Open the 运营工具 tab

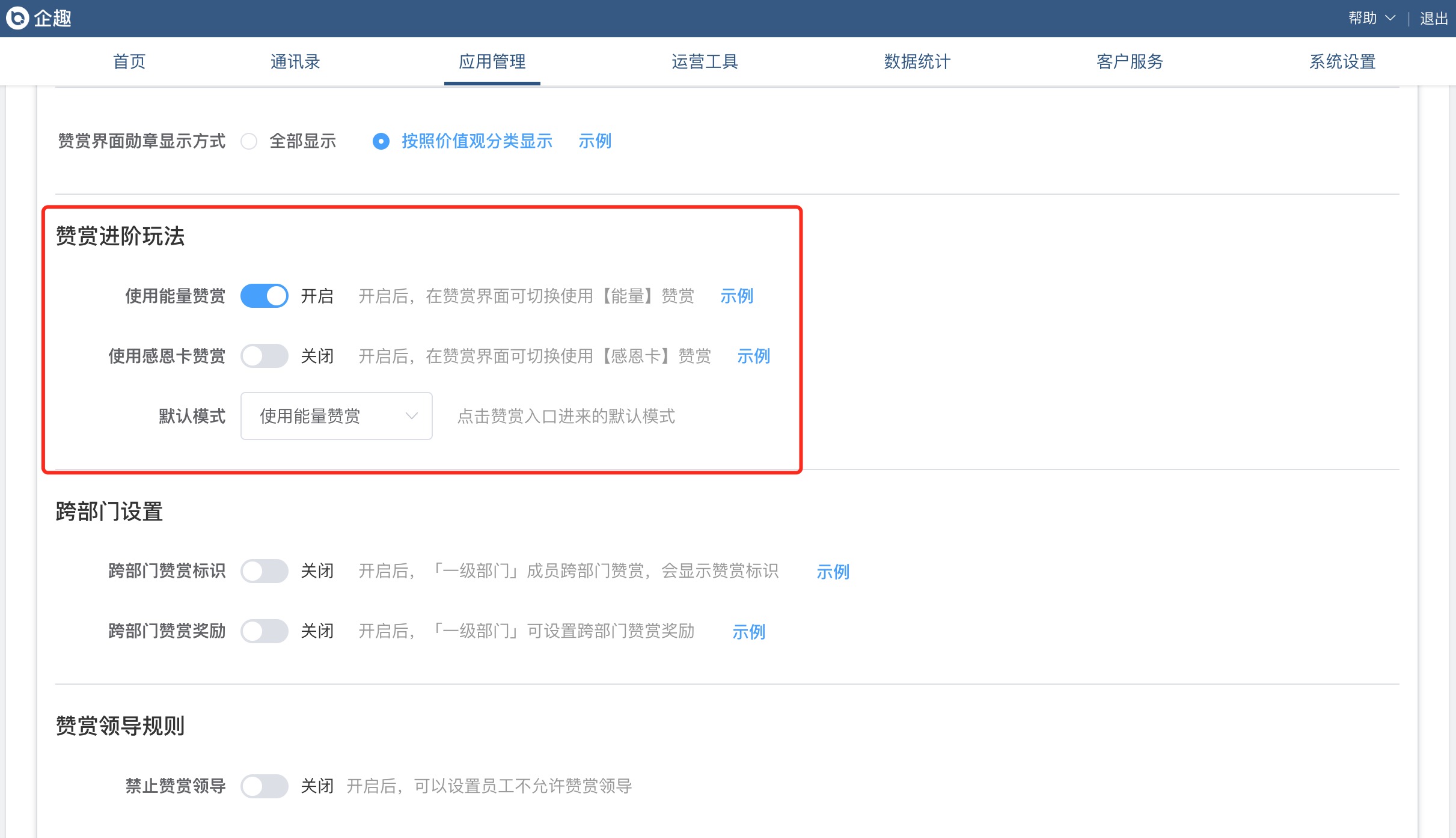(x=705, y=61)
